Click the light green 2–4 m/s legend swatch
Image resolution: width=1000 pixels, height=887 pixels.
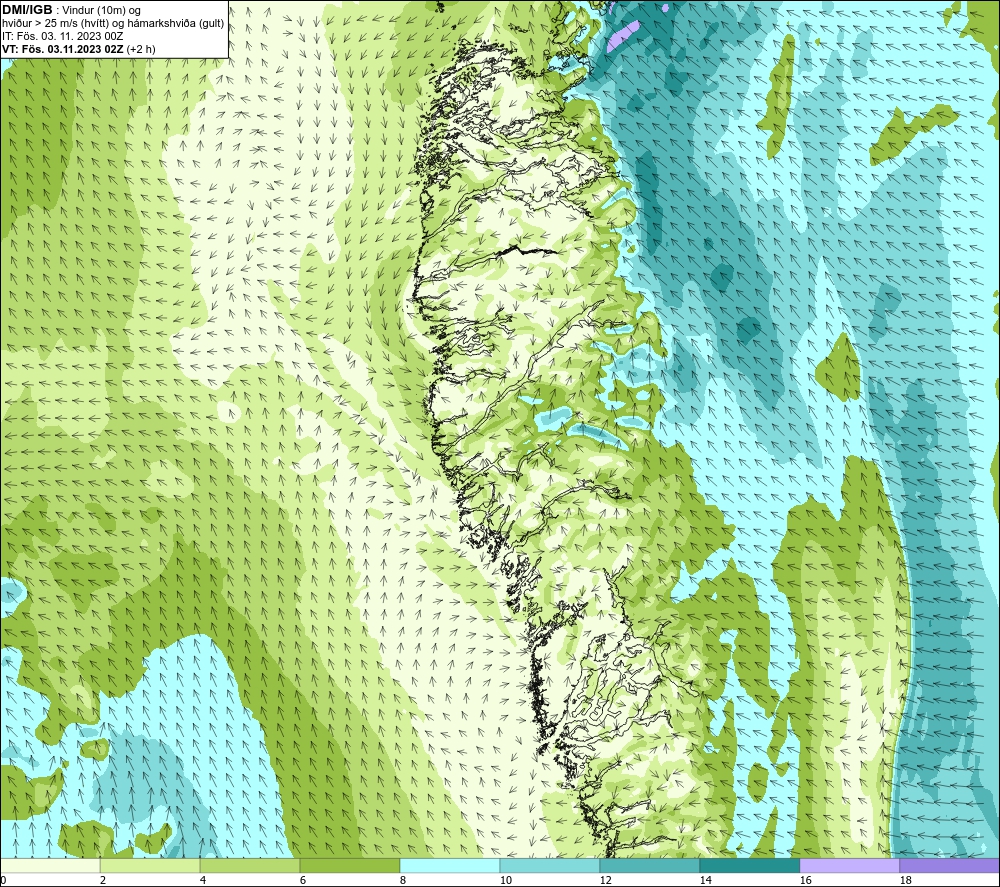[x=150, y=865]
